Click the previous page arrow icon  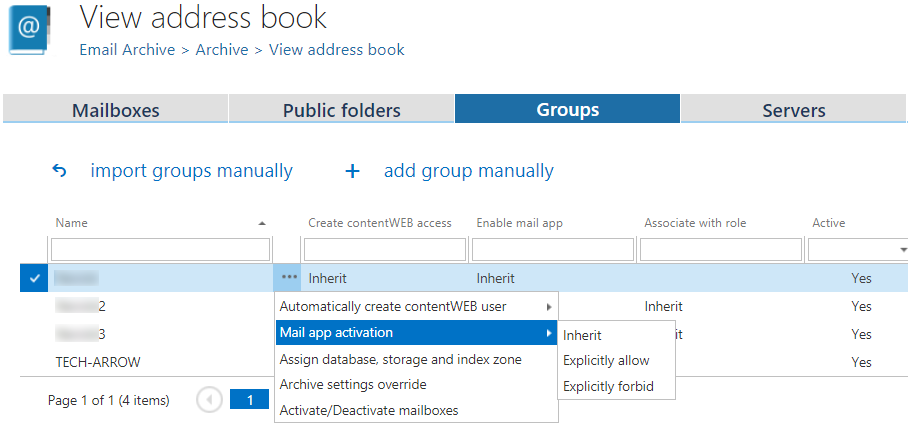pos(209,400)
